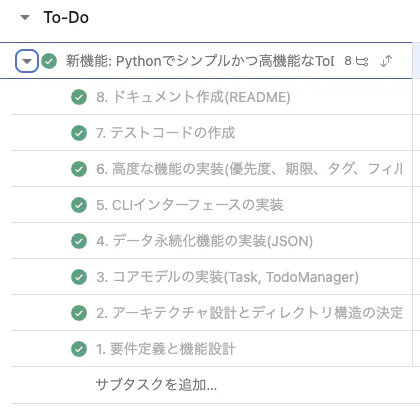This screenshot has height=409, width=420.
Task: Uncheck task 8 ドキュメント作成(README)
Action: click(x=79, y=97)
